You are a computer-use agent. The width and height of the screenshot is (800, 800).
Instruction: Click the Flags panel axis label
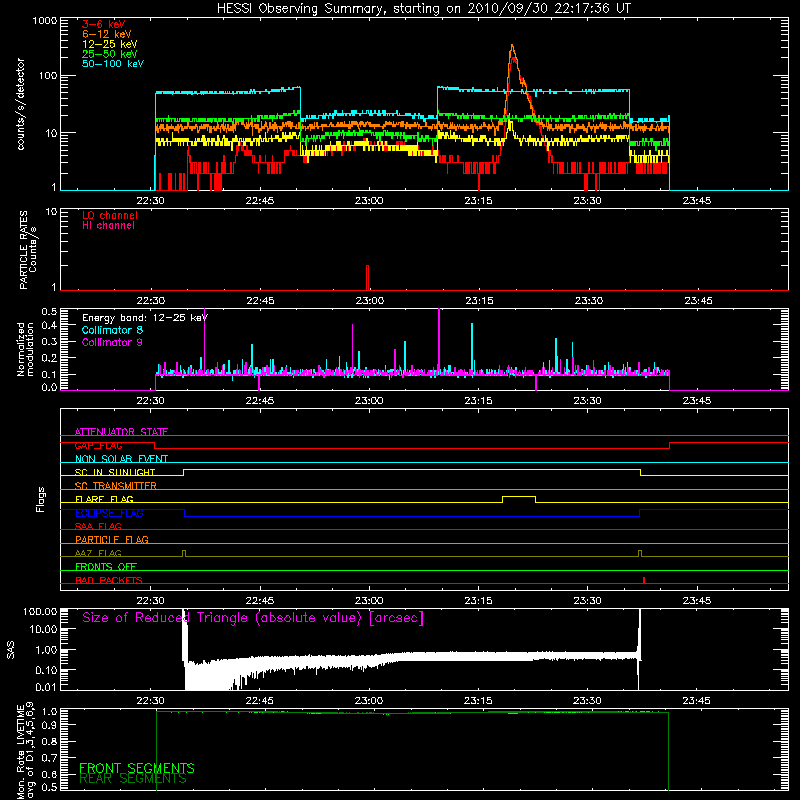(41, 499)
